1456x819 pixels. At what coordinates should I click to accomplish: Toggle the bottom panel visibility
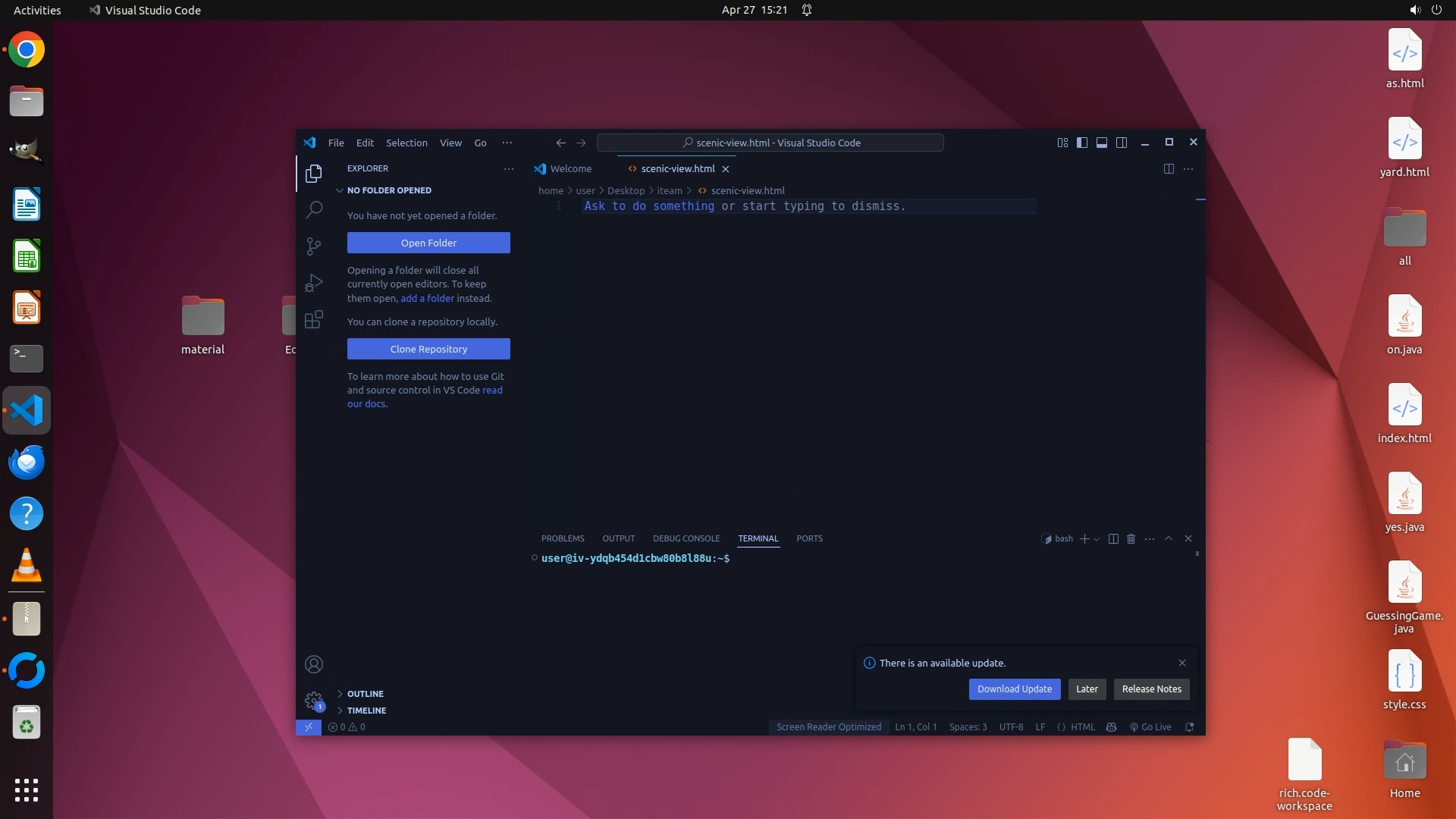pyautogui.click(x=1102, y=143)
